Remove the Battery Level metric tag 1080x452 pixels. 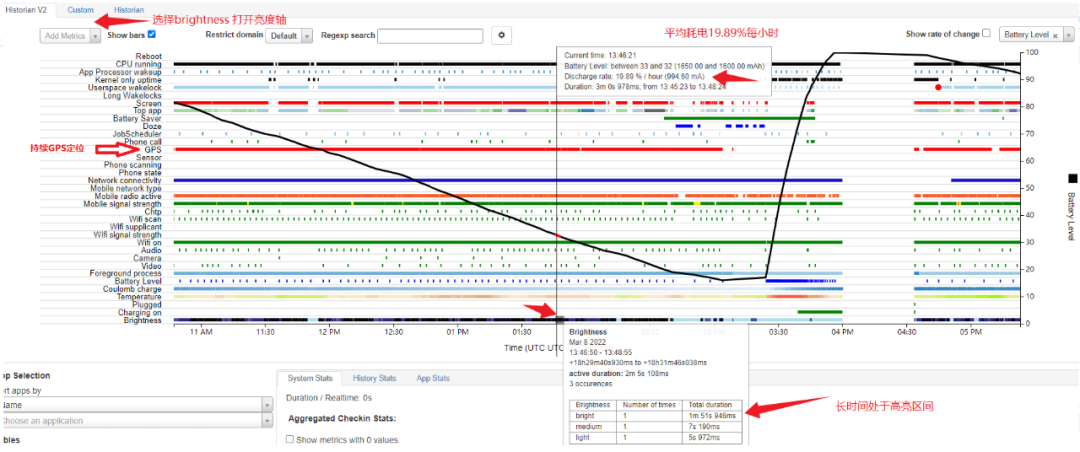[1055, 35]
